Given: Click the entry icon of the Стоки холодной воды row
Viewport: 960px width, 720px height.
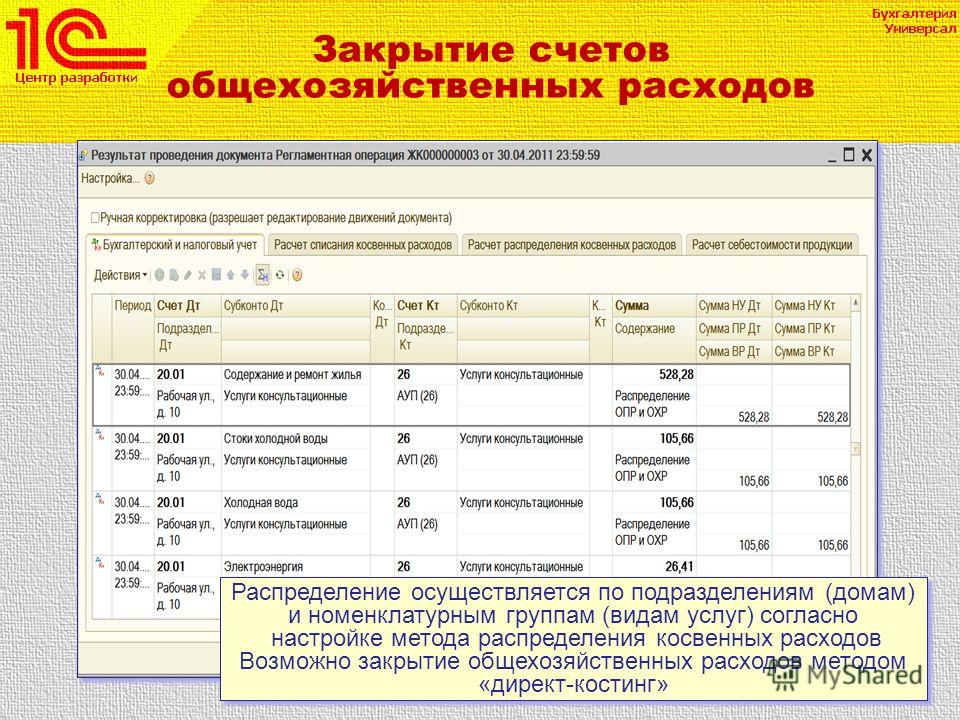Looking at the screenshot, I should [100, 435].
